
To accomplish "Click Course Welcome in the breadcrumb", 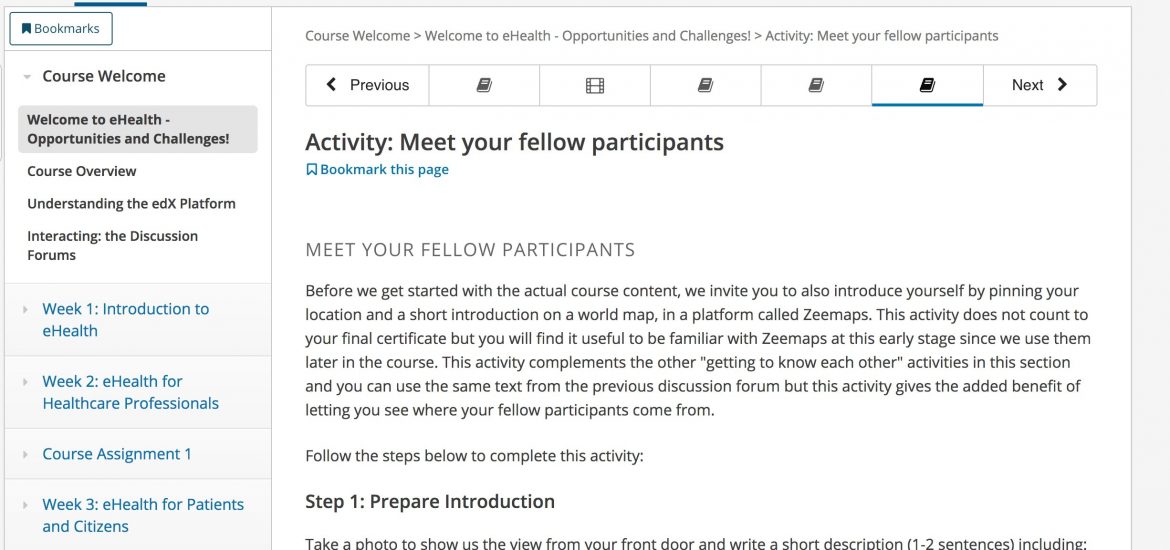I will point(357,36).
